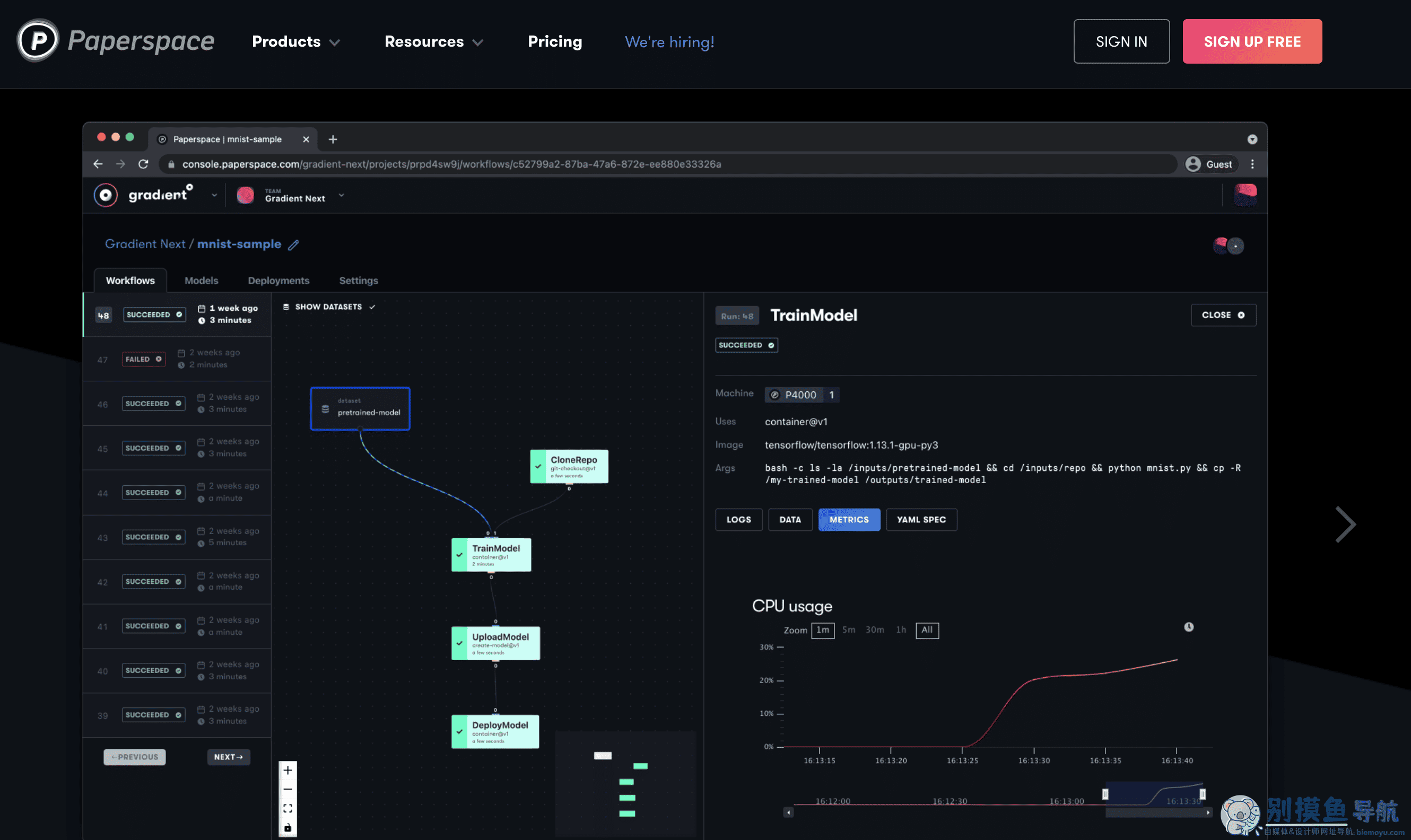The image size is (1411, 840).
Task: Set chart zoom to 1m
Action: click(x=823, y=630)
